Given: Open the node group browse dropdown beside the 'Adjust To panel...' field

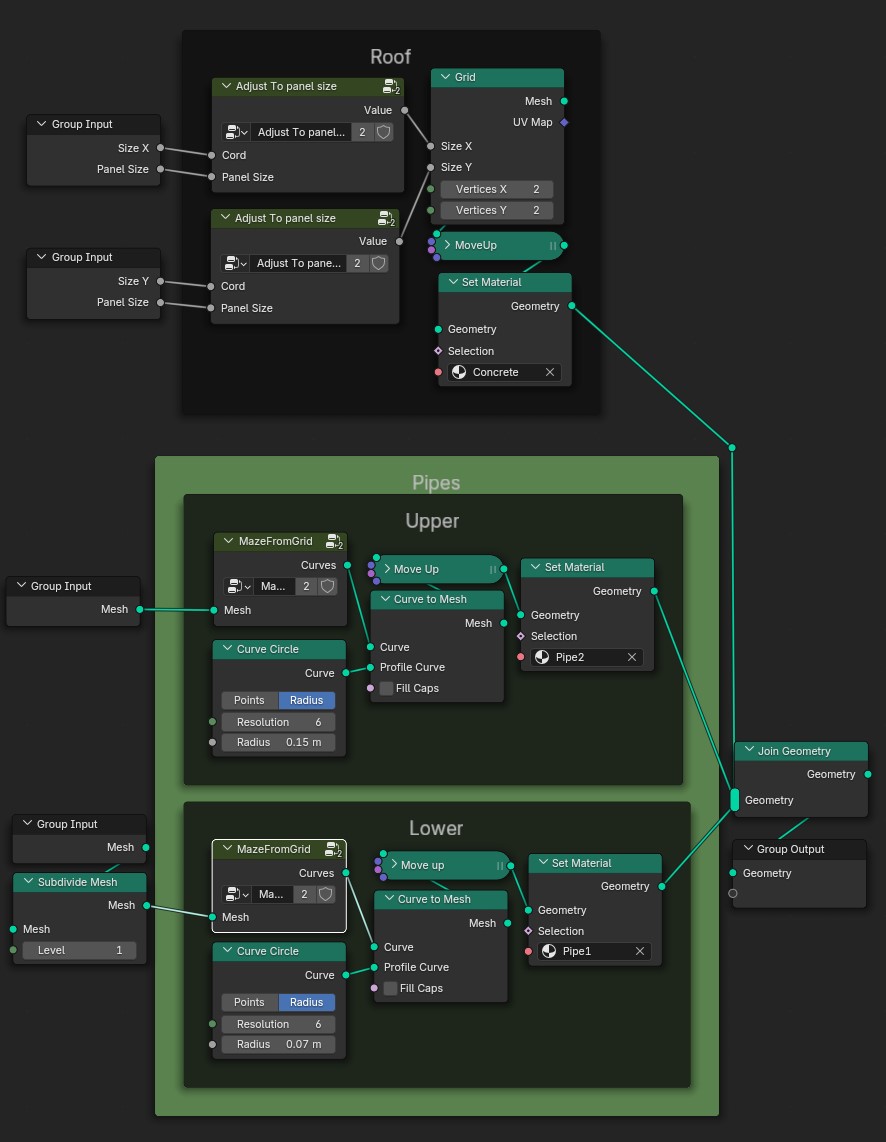Looking at the screenshot, I should coord(237,132).
